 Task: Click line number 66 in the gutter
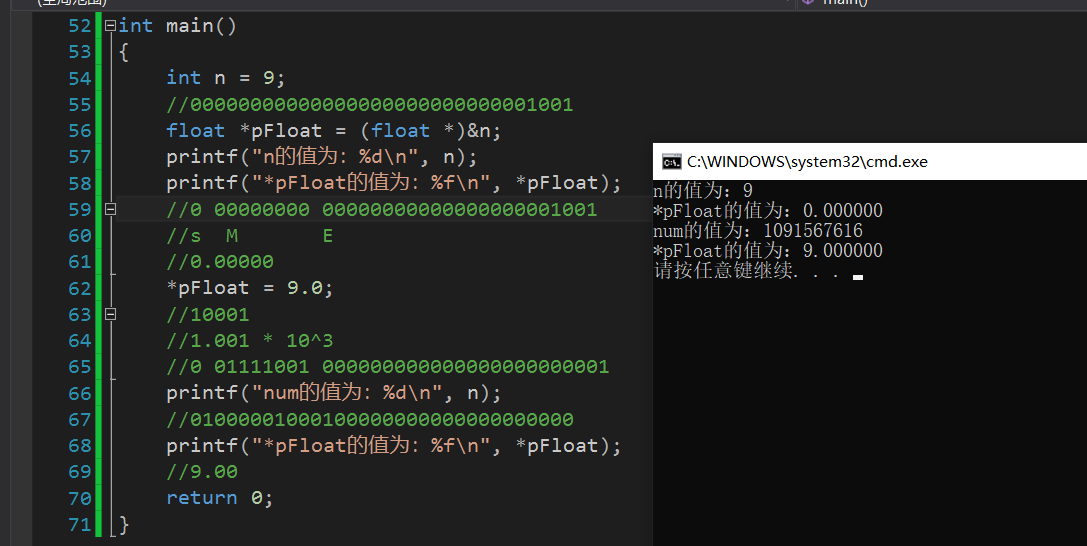(80, 394)
